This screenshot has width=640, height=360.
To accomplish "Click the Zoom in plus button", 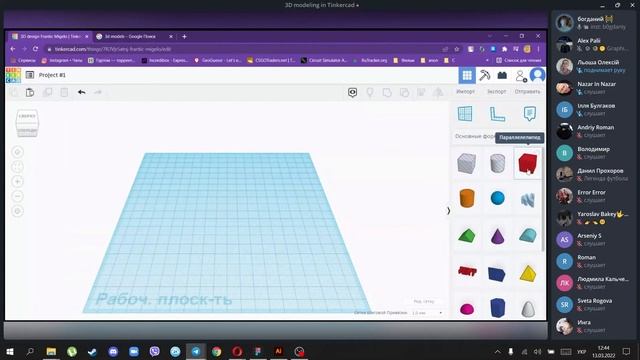I will (17, 181).
